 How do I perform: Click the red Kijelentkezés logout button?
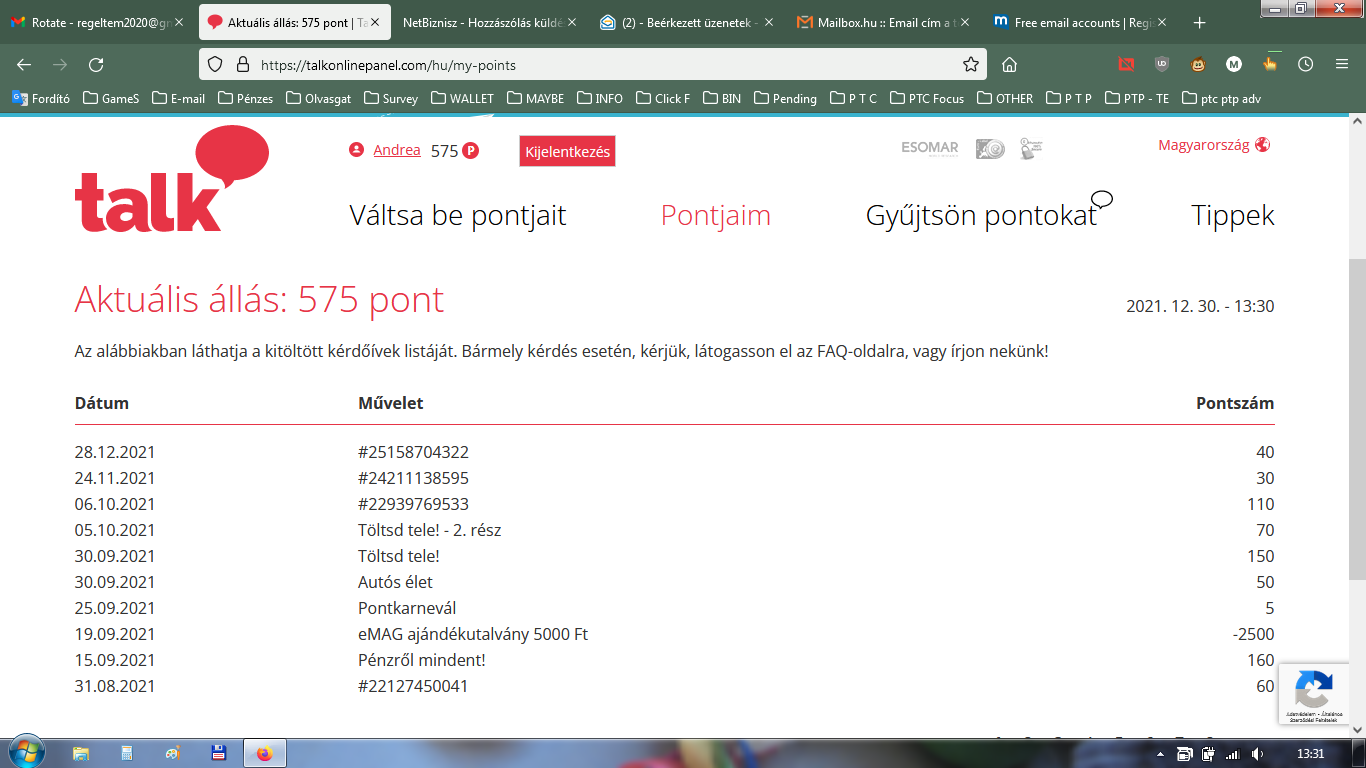point(567,152)
